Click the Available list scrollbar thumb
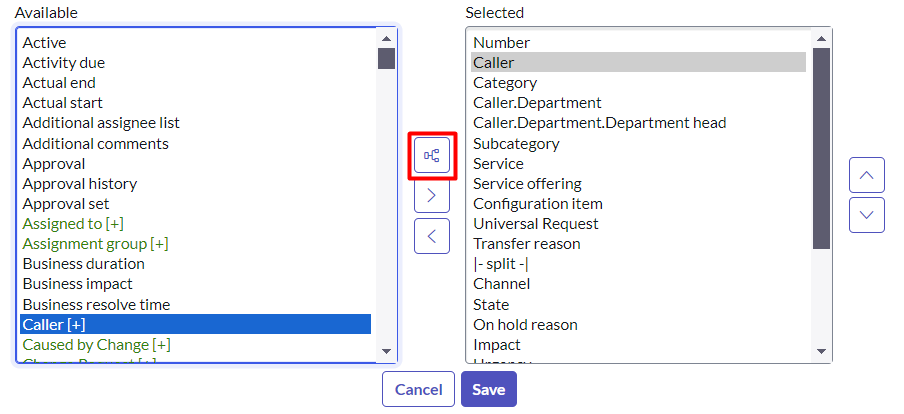The image size is (904, 414). click(x=387, y=58)
